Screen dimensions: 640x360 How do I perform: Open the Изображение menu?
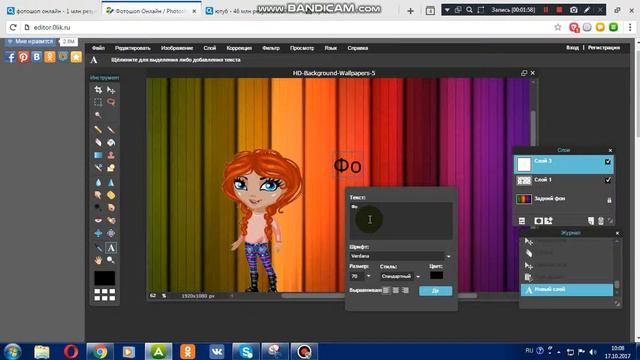[177, 48]
